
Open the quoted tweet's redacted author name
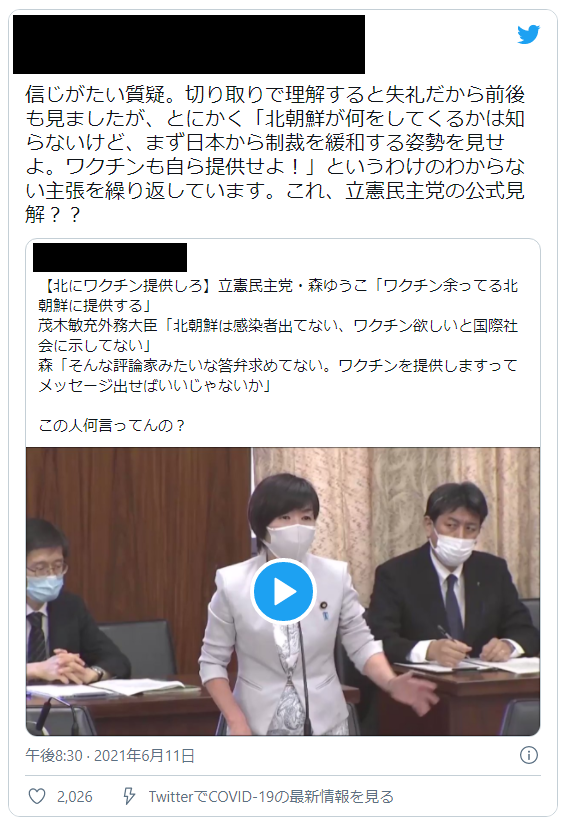click(110, 257)
